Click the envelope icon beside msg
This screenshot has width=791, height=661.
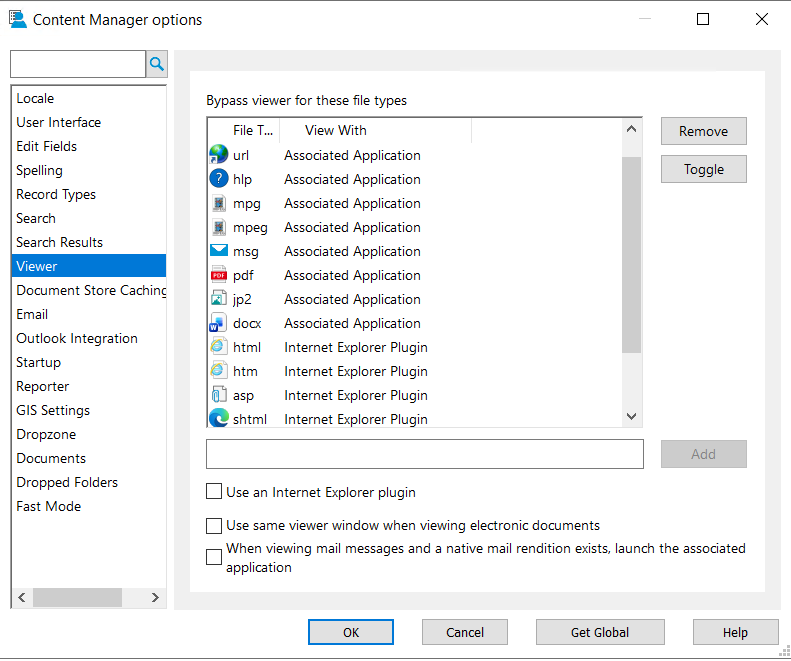click(x=218, y=251)
